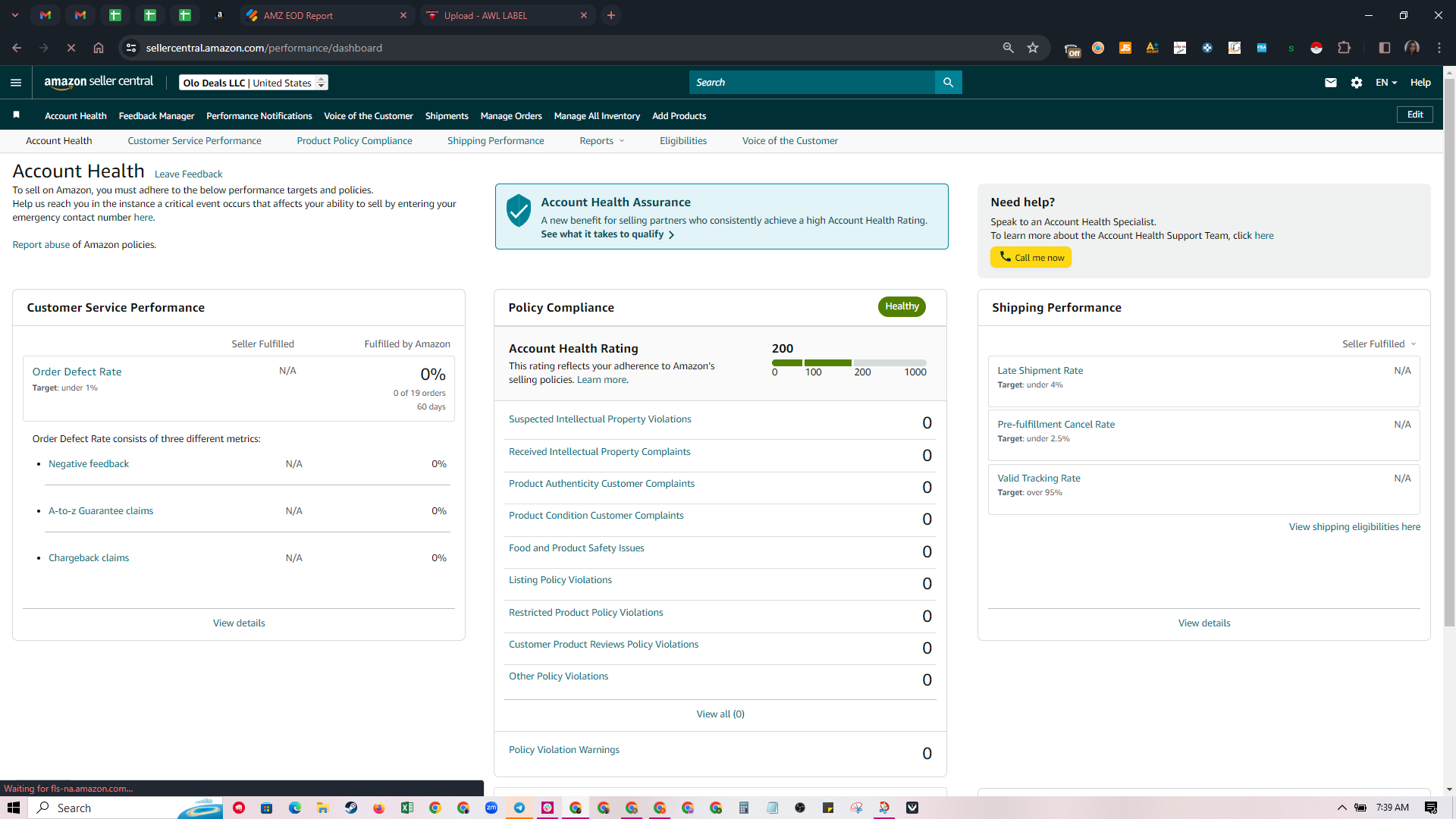
Task: Open the Seller Fulfilled dropdown in Shipping Performance
Action: (1379, 344)
